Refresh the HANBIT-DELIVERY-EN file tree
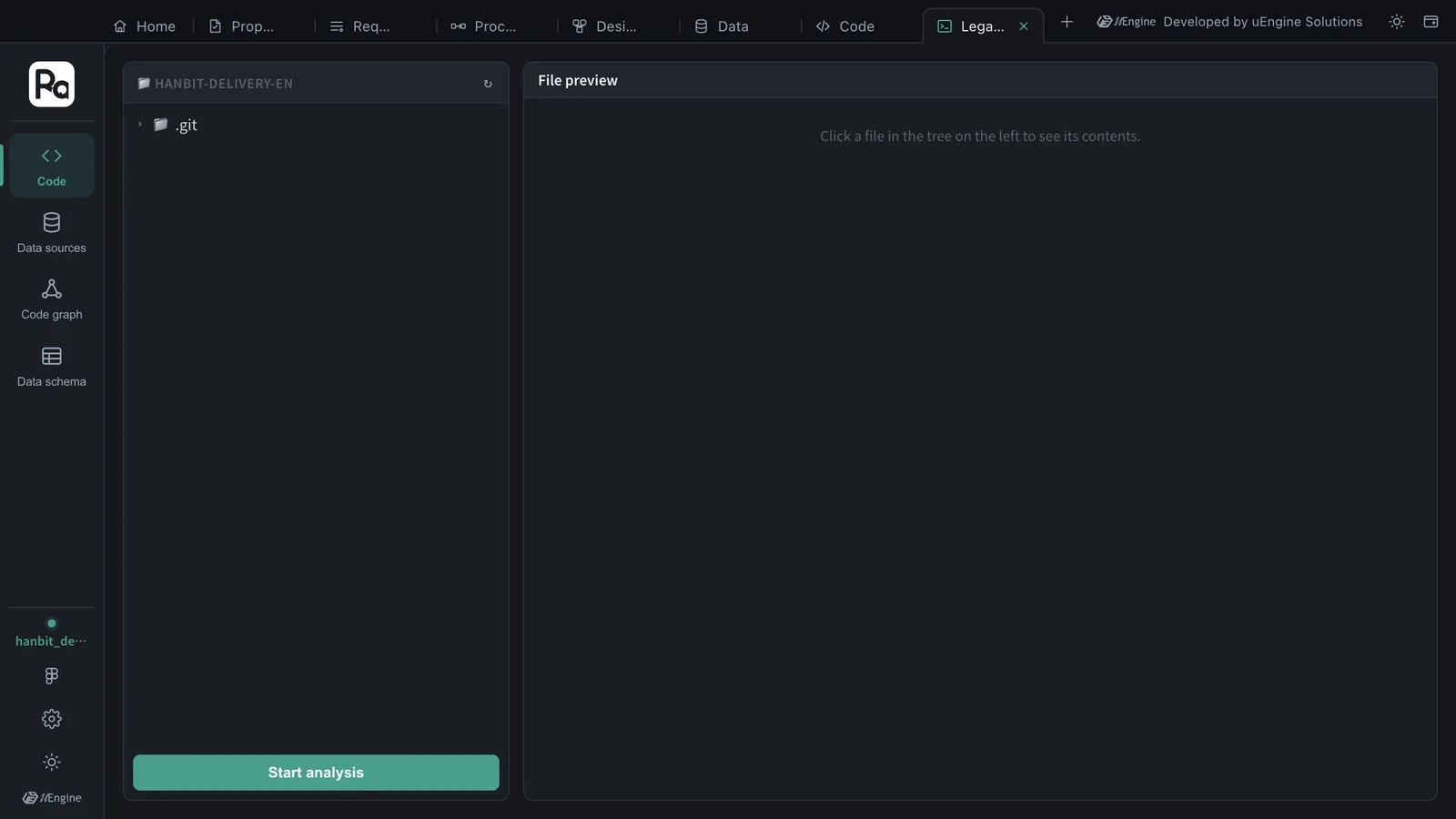The width and height of the screenshot is (1456, 819). [x=488, y=84]
